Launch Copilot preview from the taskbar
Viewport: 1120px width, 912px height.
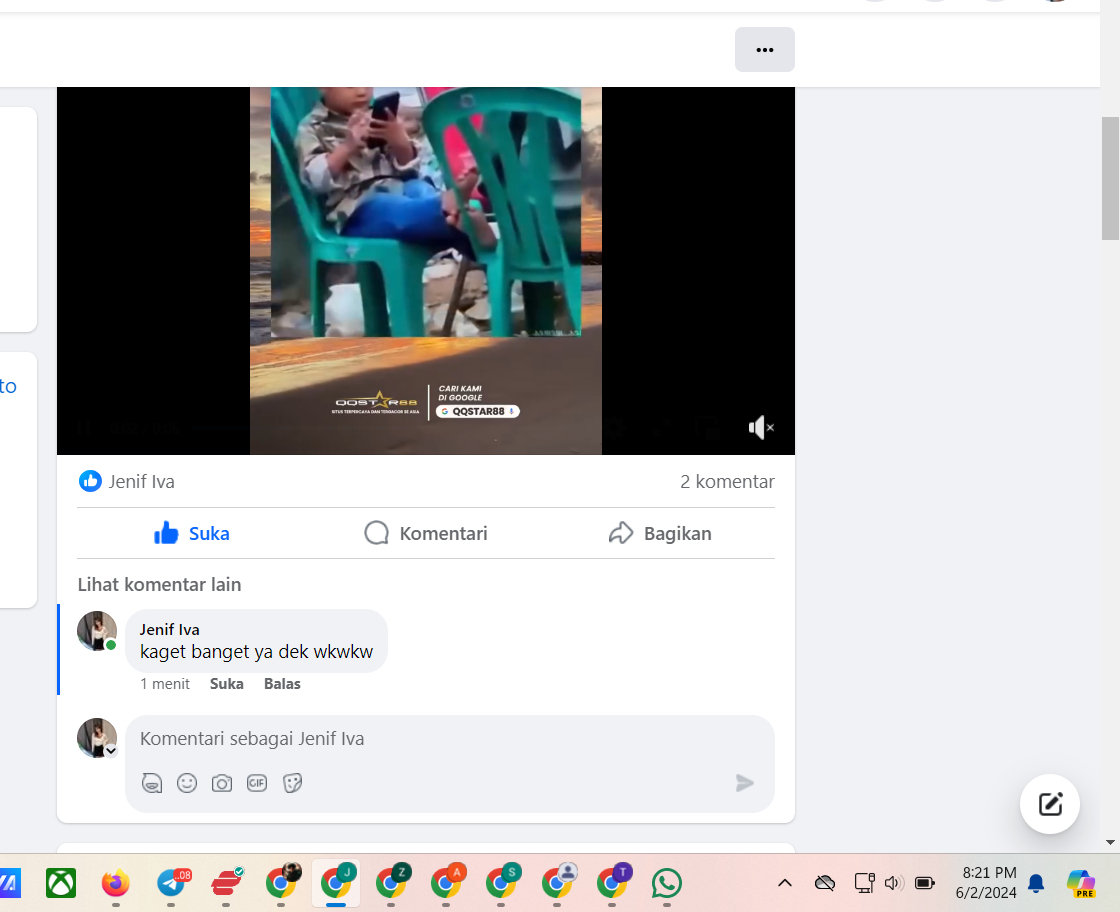click(1080, 883)
